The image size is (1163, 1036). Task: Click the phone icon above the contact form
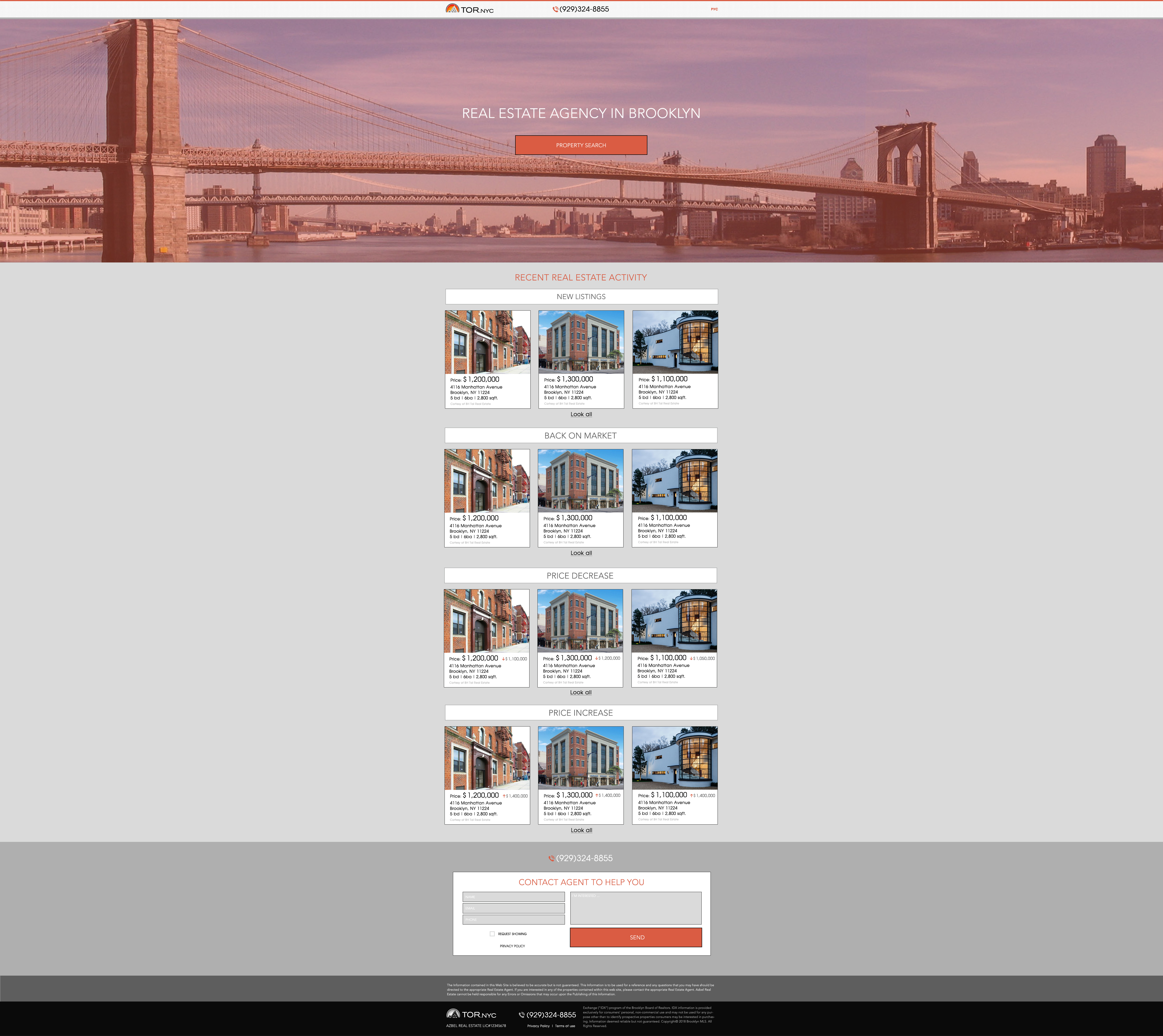pyautogui.click(x=551, y=858)
